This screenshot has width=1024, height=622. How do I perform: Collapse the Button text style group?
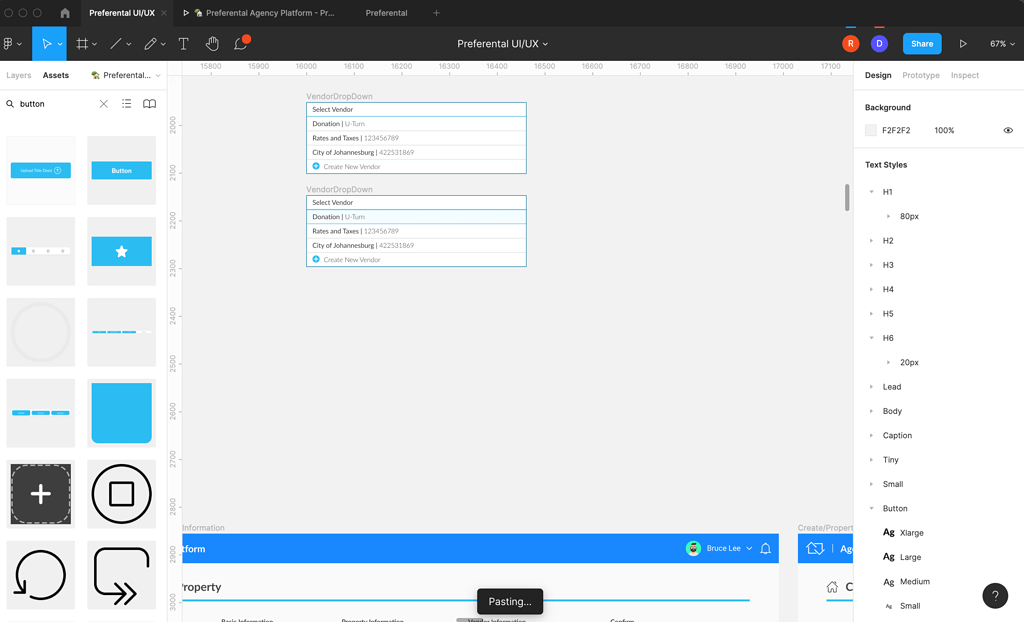871,509
